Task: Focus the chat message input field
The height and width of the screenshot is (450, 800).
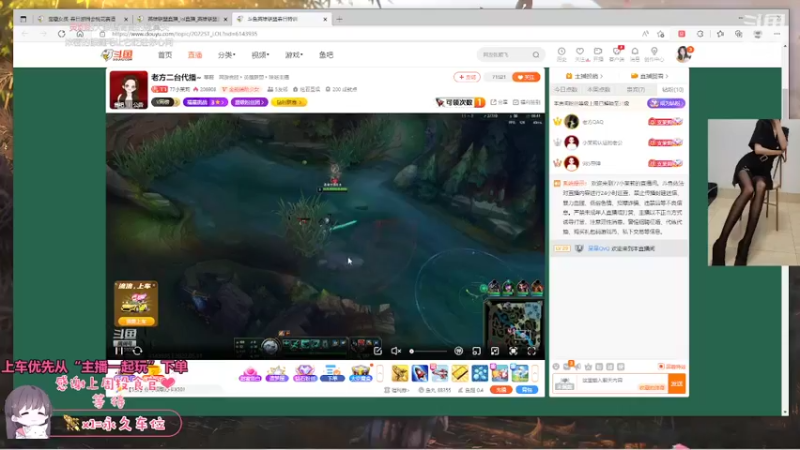Action: point(622,383)
